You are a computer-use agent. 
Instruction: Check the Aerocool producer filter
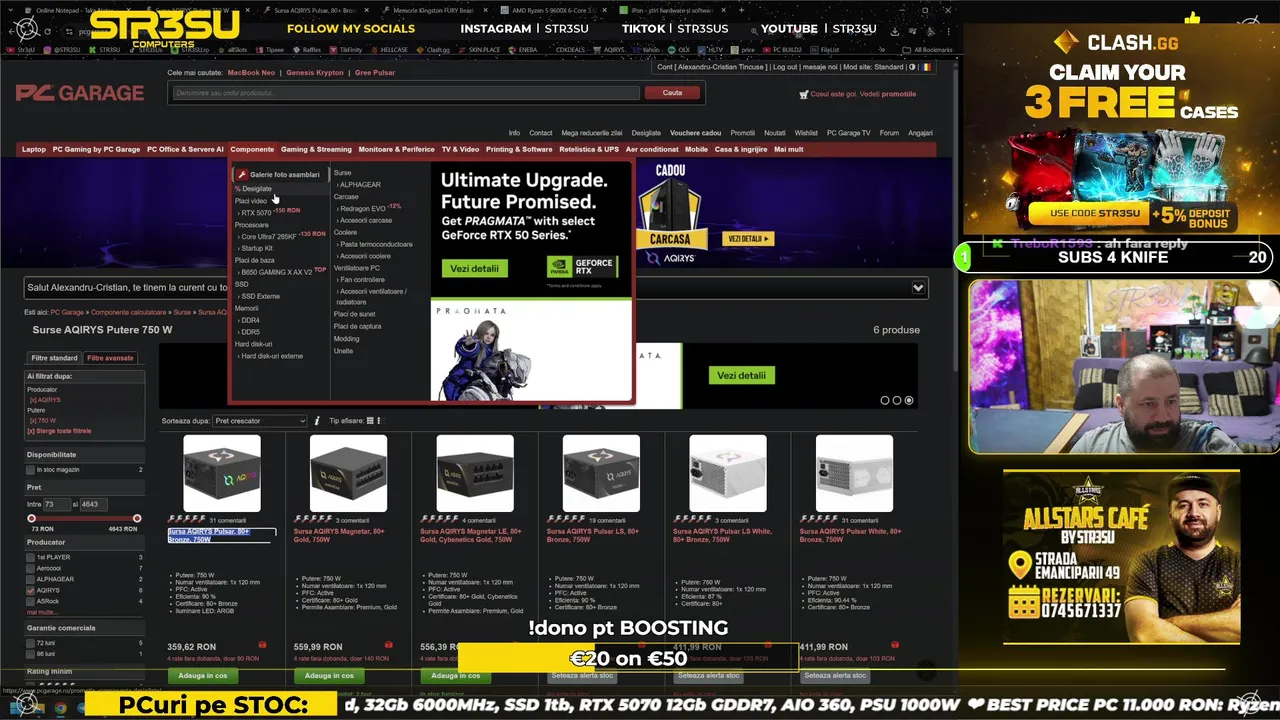[x=30, y=568]
